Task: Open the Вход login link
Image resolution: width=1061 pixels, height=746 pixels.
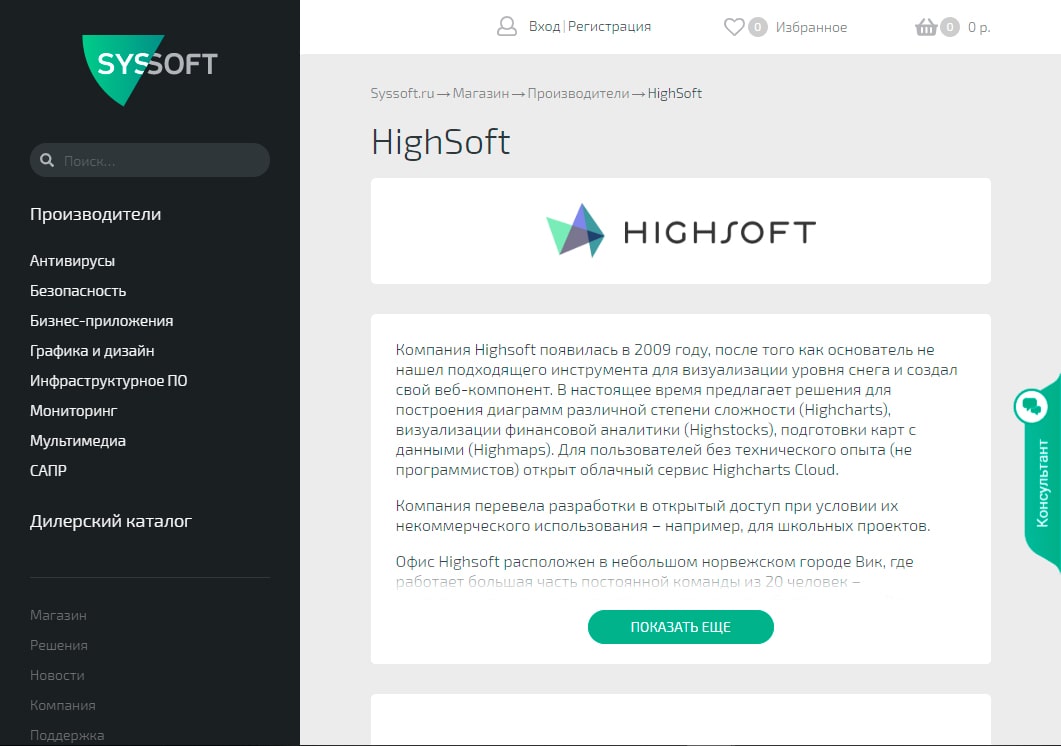Action: (544, 26)
